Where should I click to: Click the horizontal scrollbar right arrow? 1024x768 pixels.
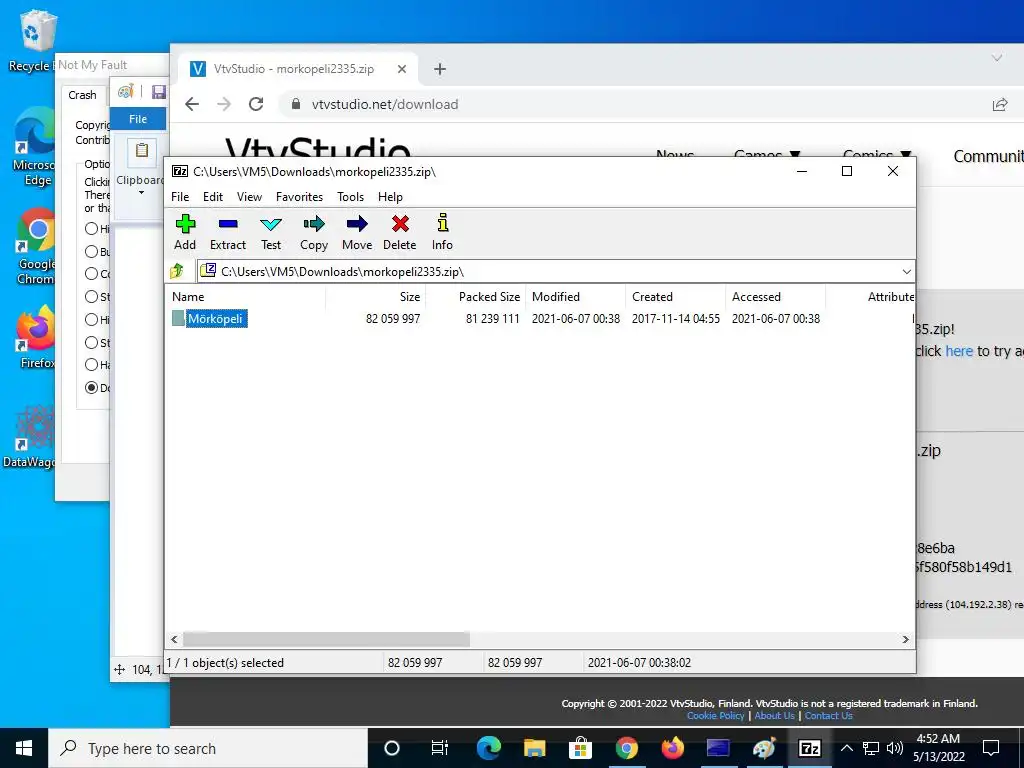tap(905, 639)
